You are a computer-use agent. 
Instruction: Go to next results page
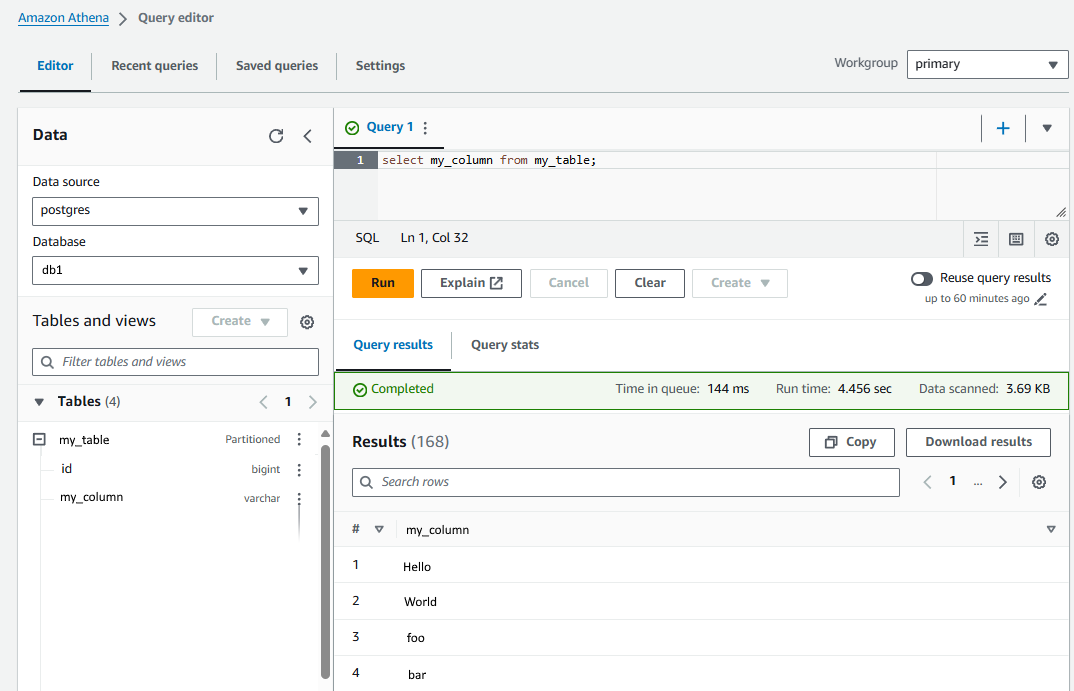[x=1003, y=482]
